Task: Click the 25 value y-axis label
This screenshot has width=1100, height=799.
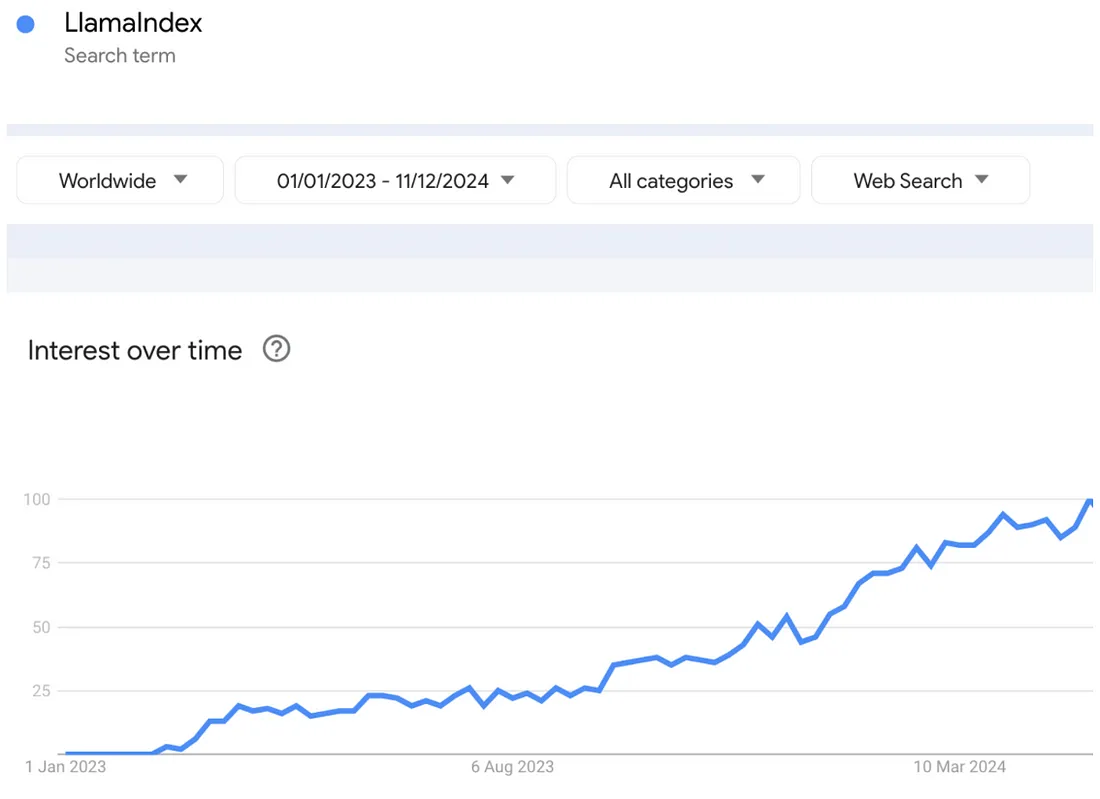Action: [x=41, y=691]
